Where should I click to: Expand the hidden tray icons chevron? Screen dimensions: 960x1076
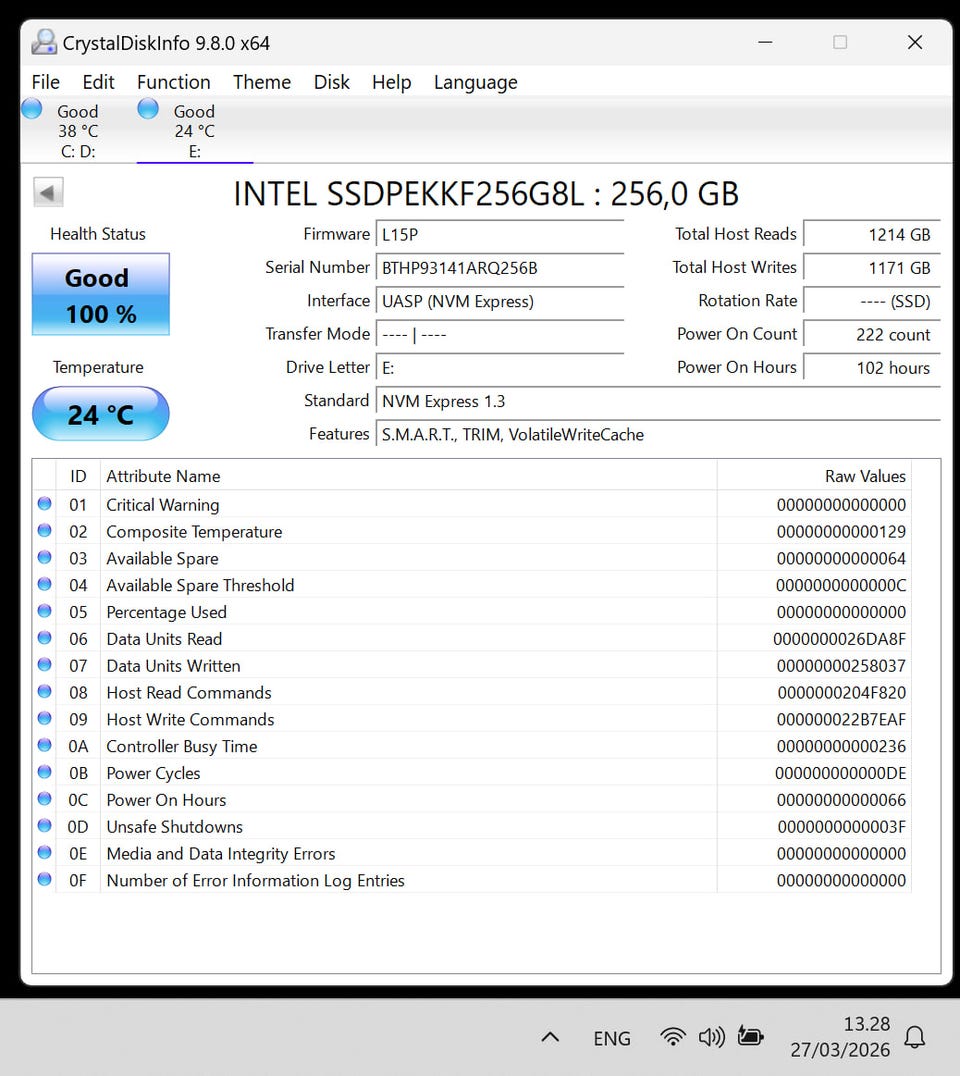pos(550,1037)
